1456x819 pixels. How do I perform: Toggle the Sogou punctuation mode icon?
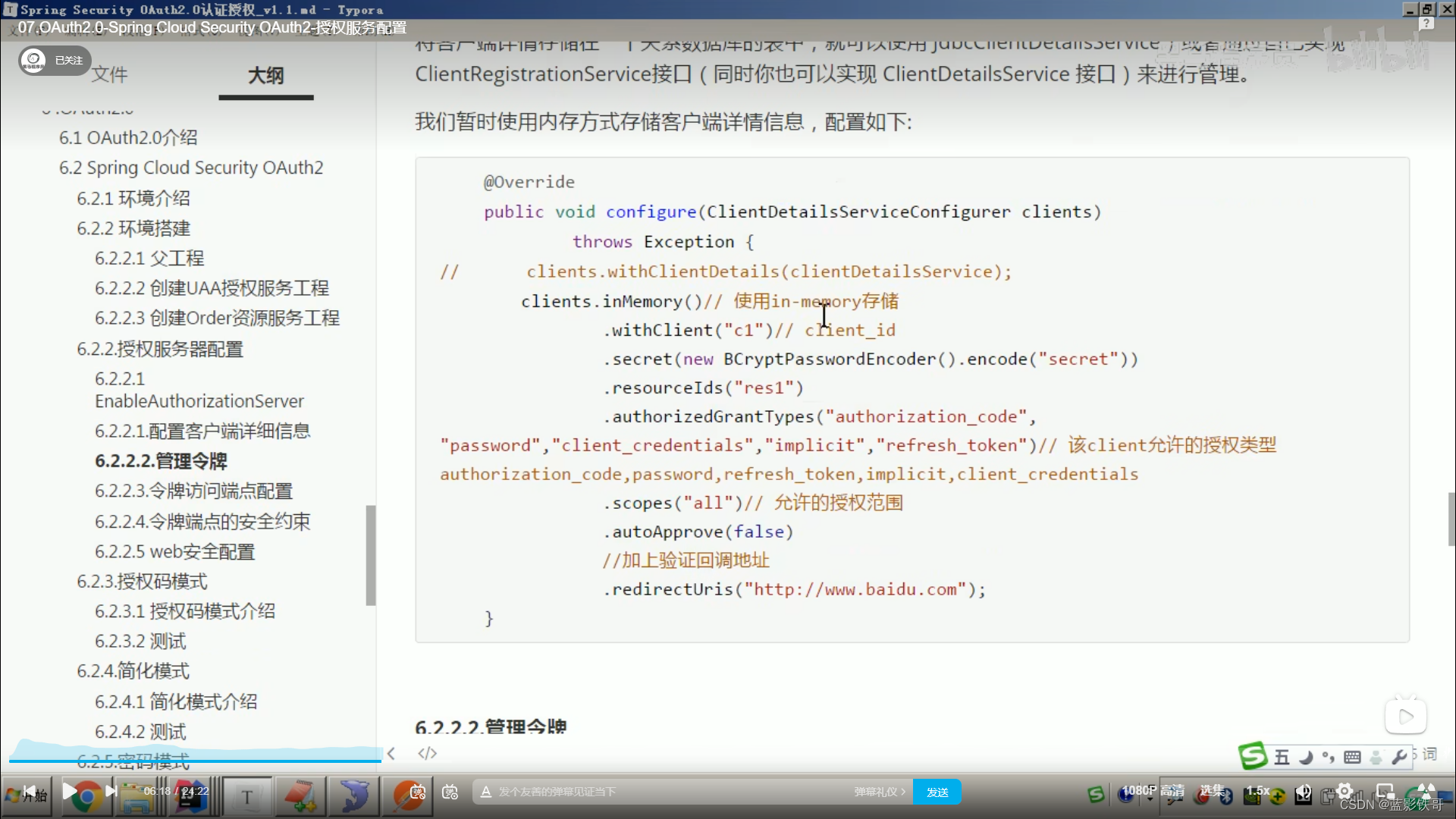coord(1328,757)
